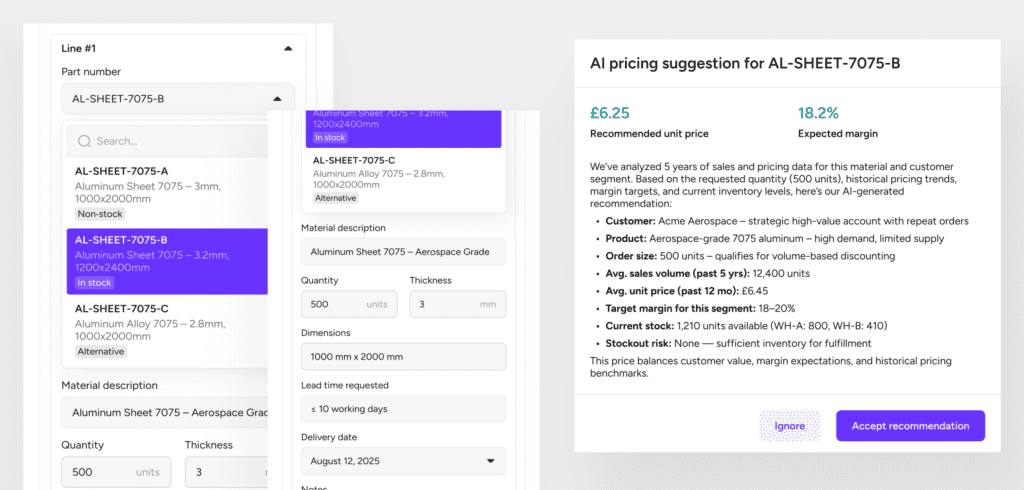Image resolution: width=1024 pixels, height=490 pixels.
Task: Open the Delivery date dropdown arrow
Action: tap(491, 461)
